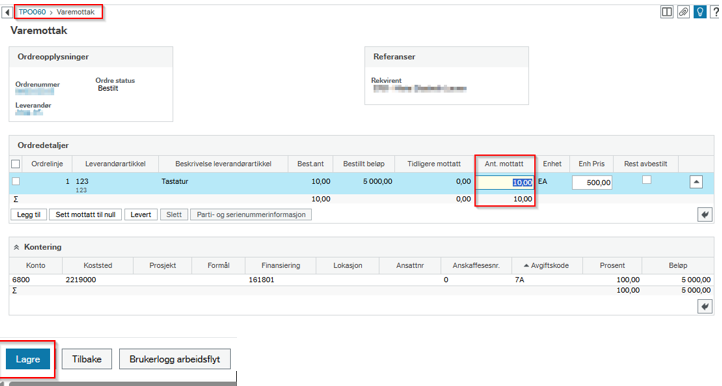This screenshot has height=386, width=722.
Task: Click the Kontering table settings icon
Action: click(x=705, y=306)
